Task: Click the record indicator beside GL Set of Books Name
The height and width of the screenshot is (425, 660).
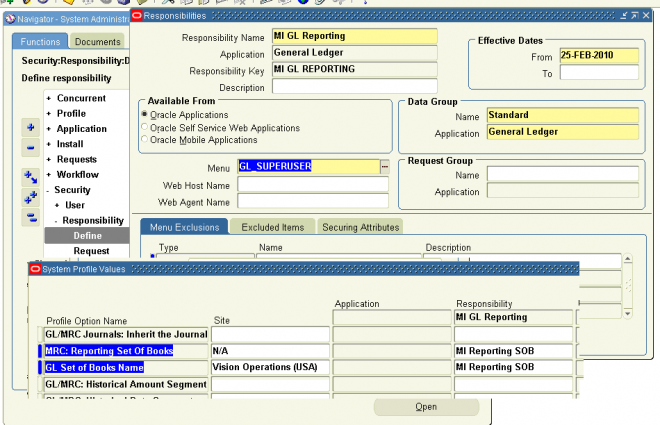Action: (40, 367)
